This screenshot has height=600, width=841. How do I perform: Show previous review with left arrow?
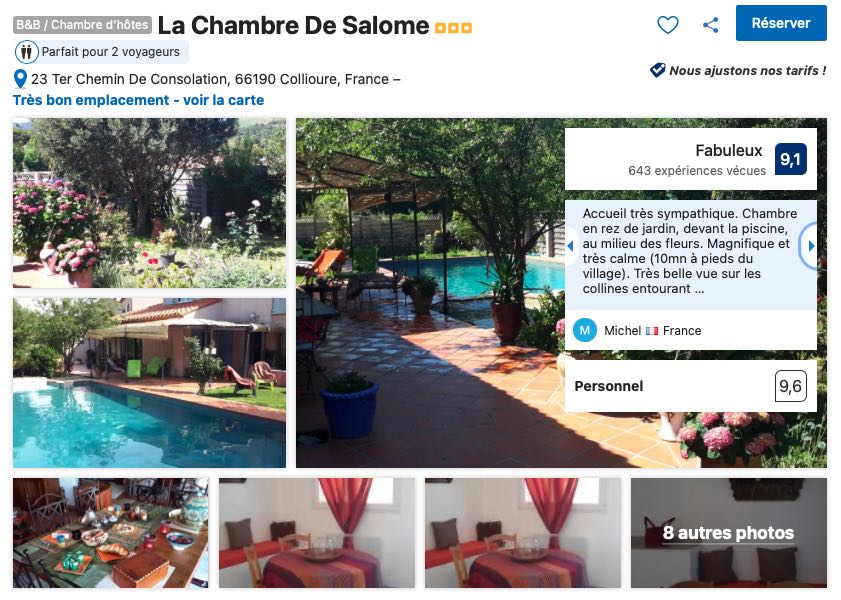tap(570, 246)
